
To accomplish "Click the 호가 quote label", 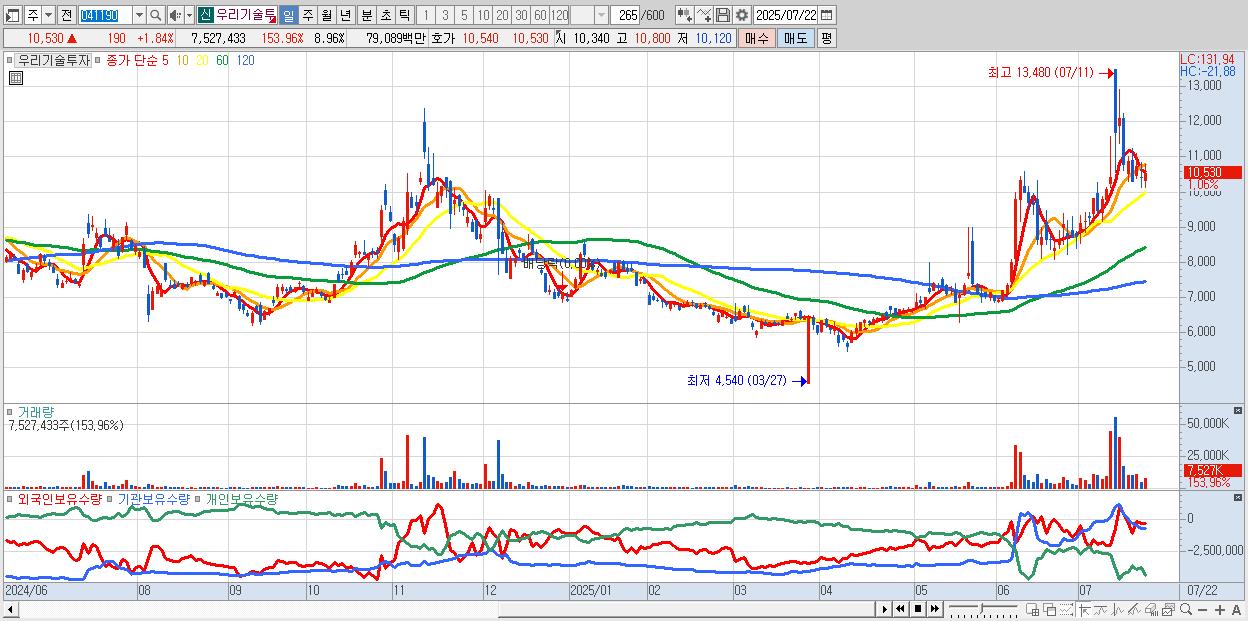I will point(443,38).
